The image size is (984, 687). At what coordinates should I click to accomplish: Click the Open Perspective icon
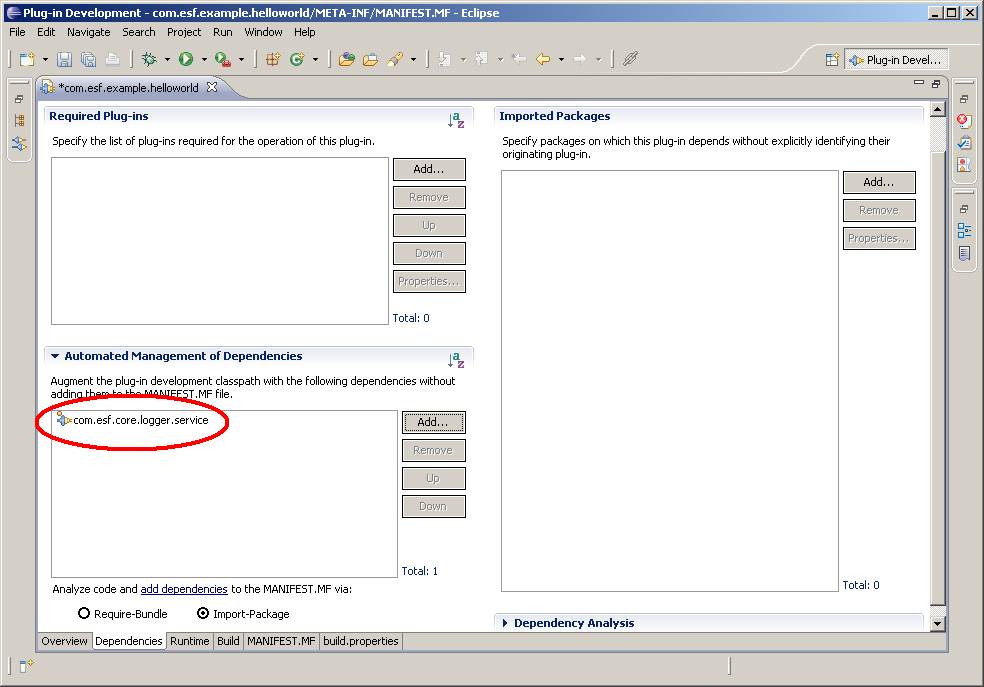pyautogui.click(x=832, y=60)
